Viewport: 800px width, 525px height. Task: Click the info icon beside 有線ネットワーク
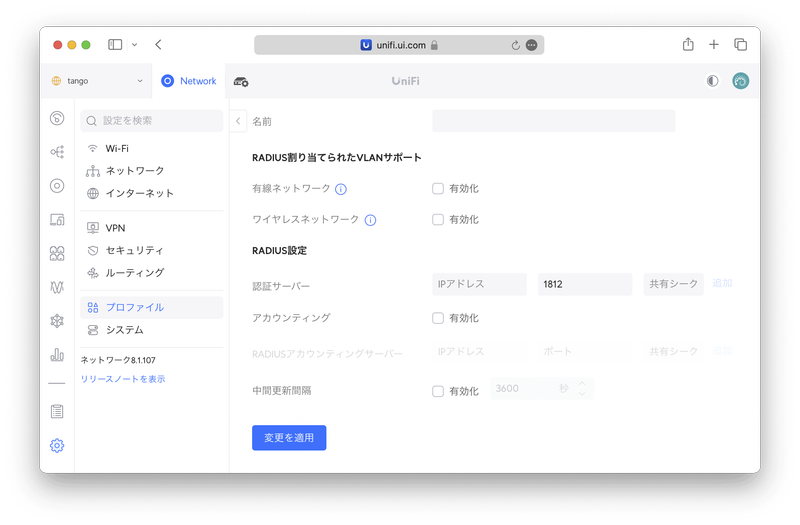coord(341,189)
